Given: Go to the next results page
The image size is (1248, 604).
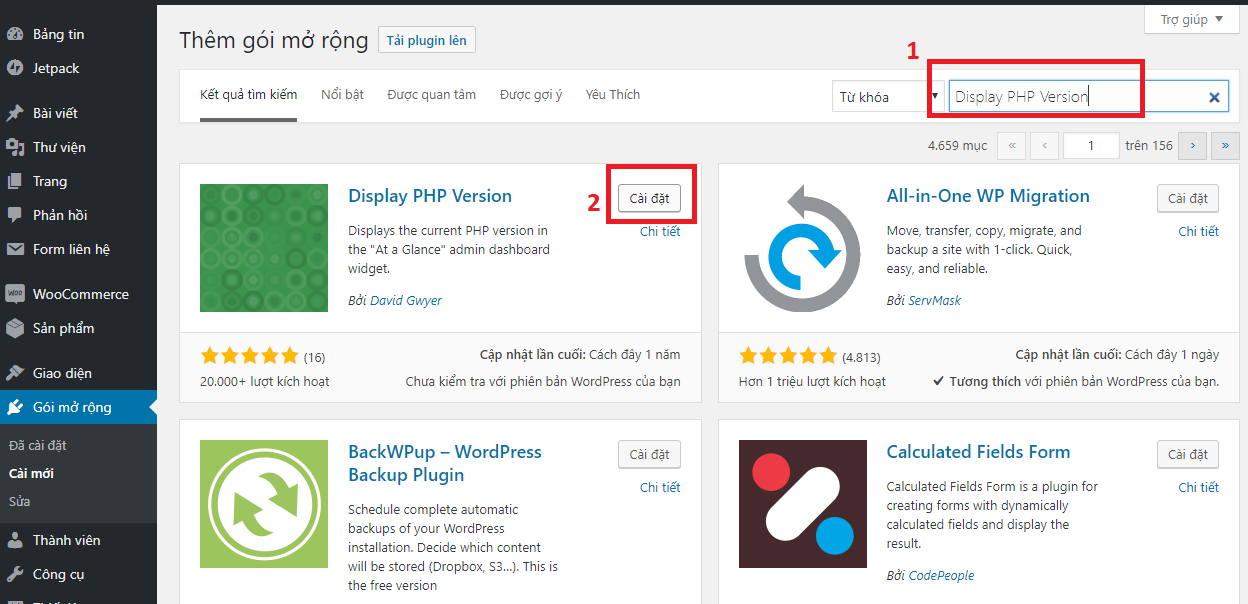Looking at the screenshot, I should [x=1192, y=146].
